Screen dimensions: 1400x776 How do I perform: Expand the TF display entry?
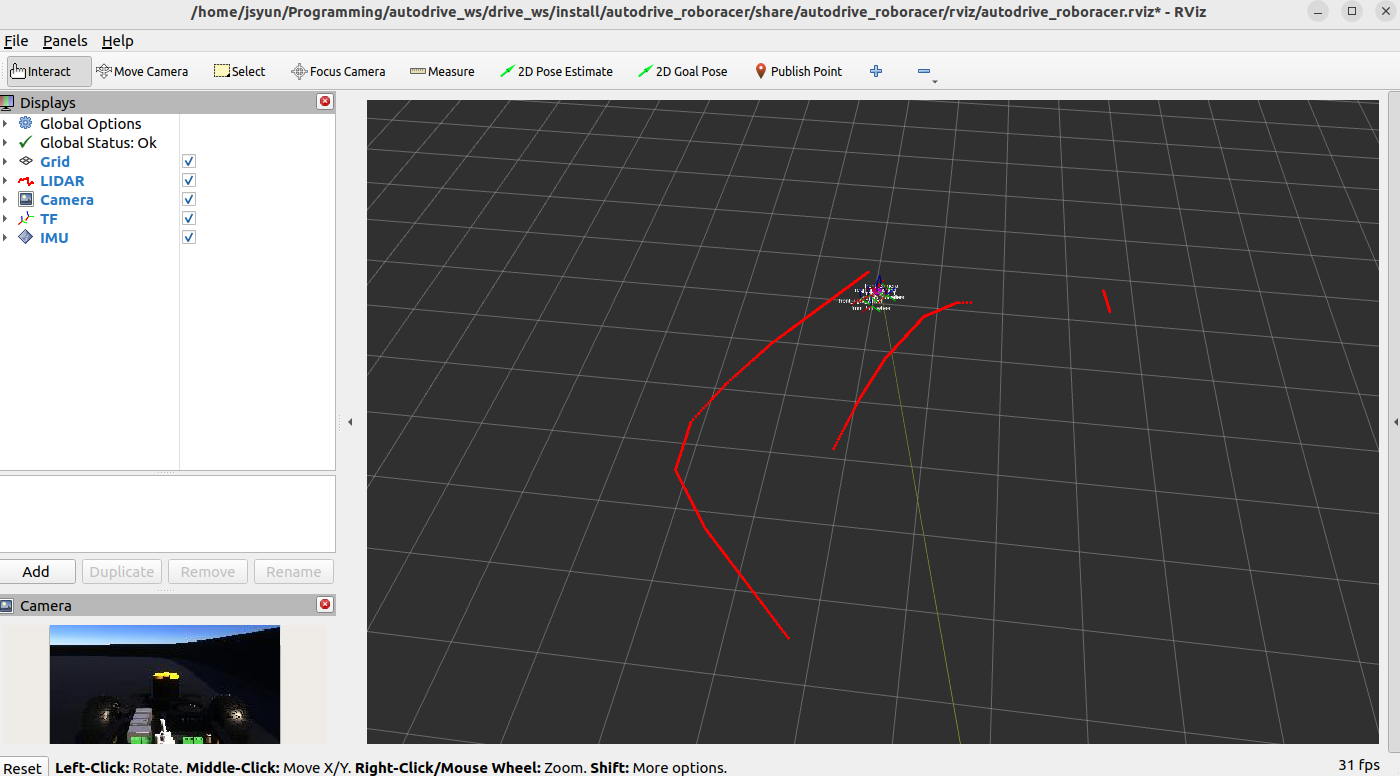(x=5, y=219)
